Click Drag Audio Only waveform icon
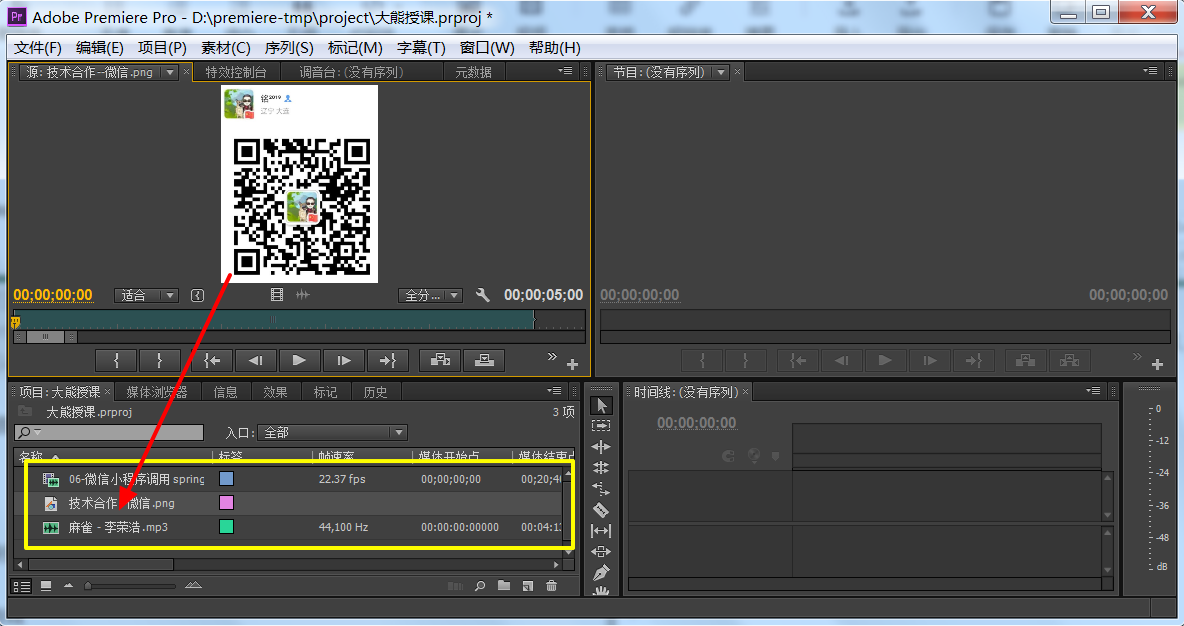1184x626 pixels. pyautogui.click(x=303, y=295)
